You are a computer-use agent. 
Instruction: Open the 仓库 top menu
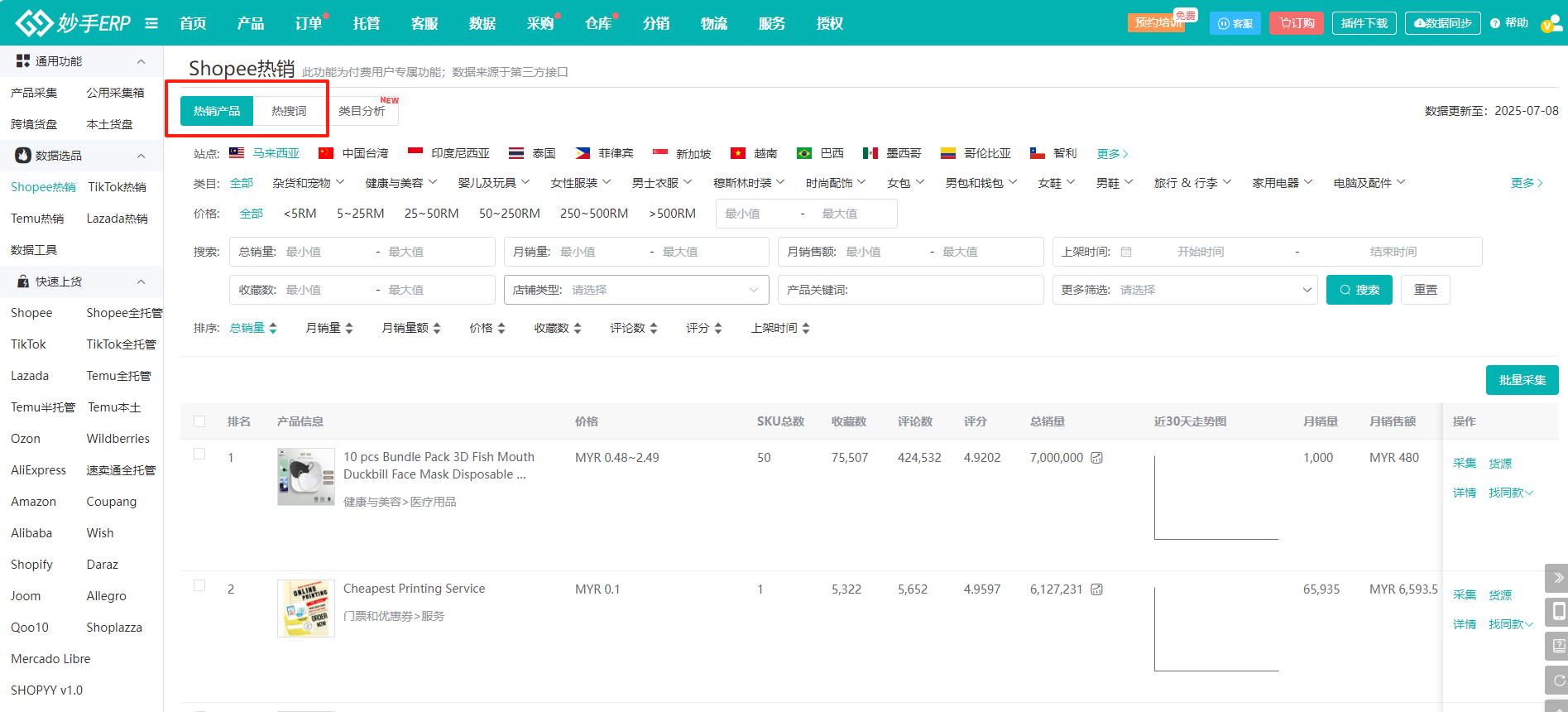[x=598, y=23]
